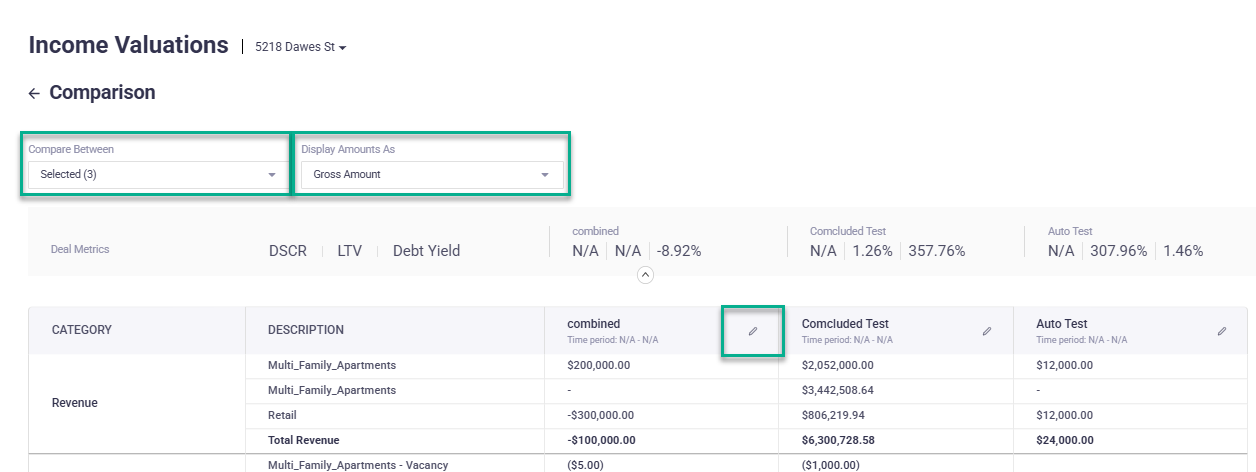
Task: Click the Income Valuations page title
Action: click(x=128, y=45)
